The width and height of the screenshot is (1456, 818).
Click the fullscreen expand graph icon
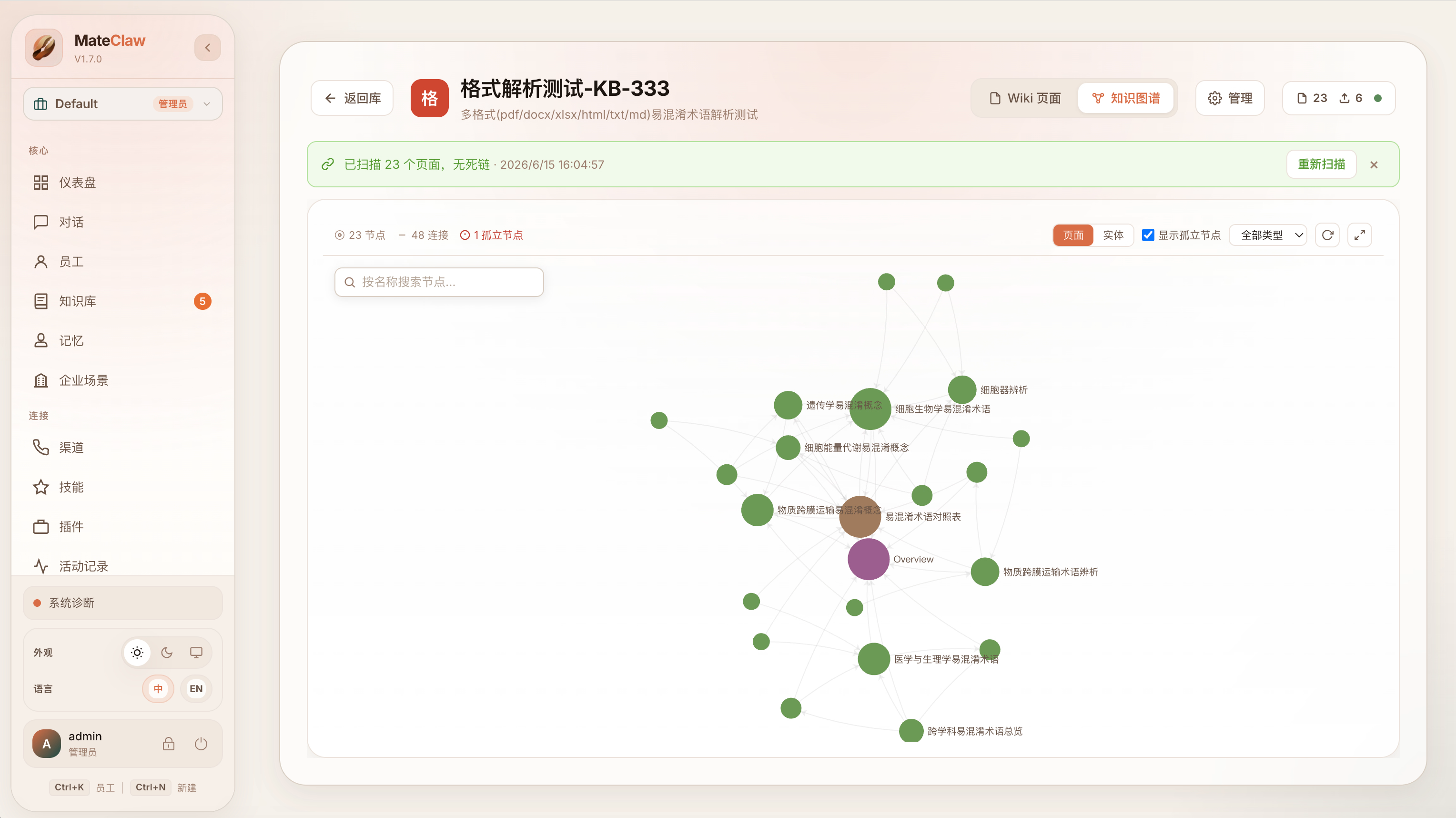pyautogui.click(x=1360, y=235)
